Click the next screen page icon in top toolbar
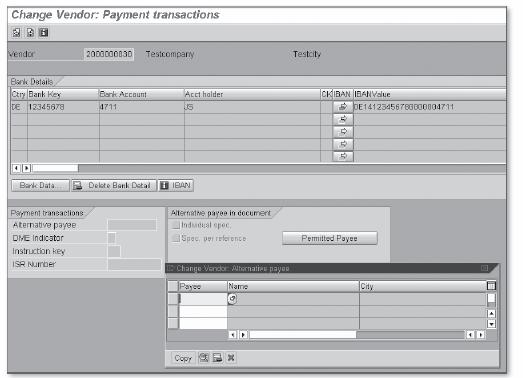Screen dimensions: 523x378 [30, 32]
